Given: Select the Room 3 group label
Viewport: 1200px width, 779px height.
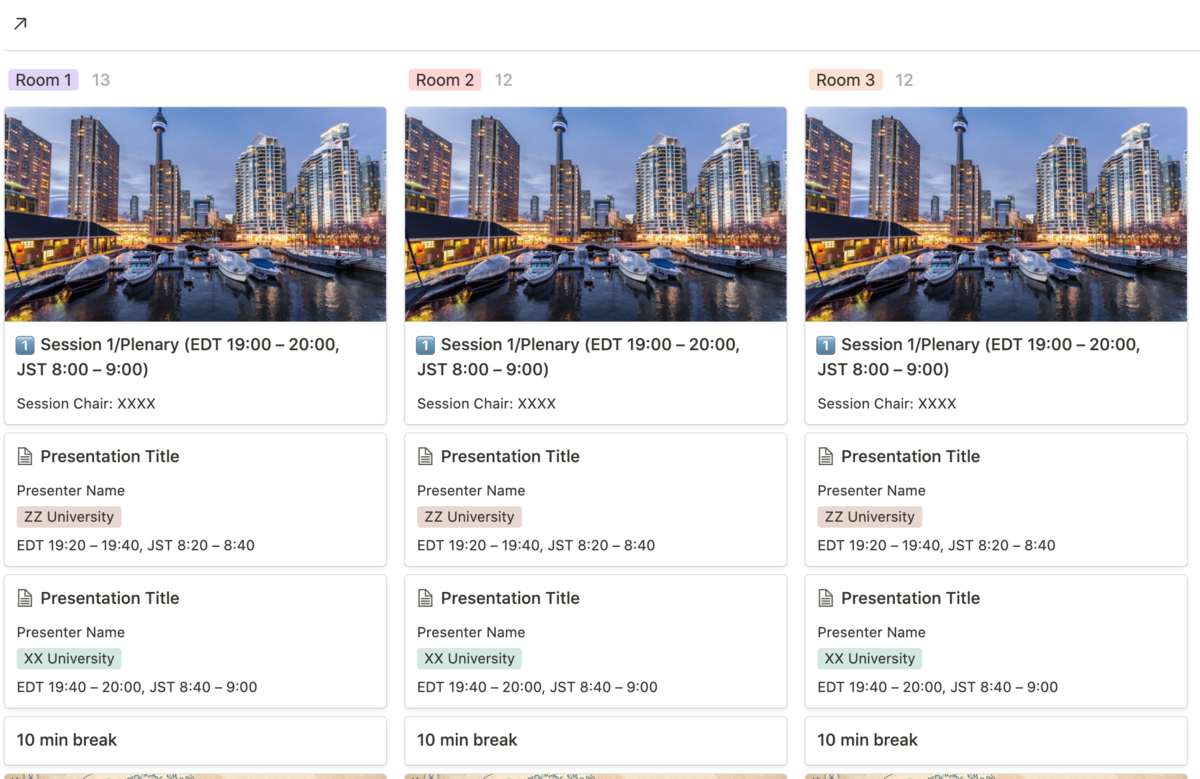Looking at the screenshot, I should coord(846,80).
